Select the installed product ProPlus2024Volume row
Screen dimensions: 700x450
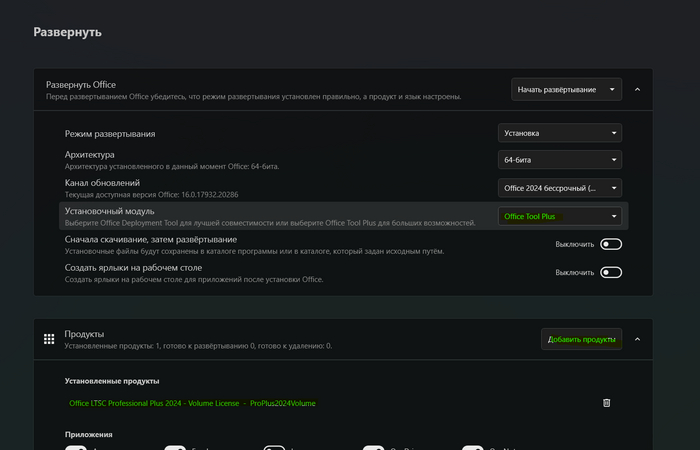point(192,403)
